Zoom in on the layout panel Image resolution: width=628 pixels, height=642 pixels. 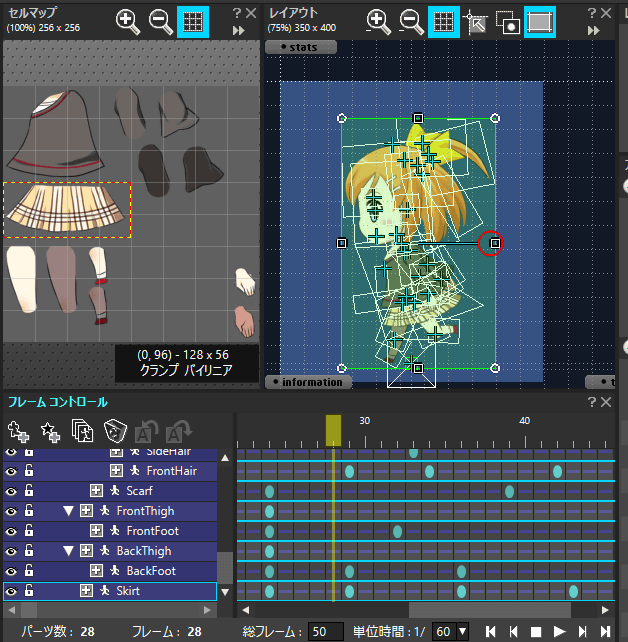(379, 22)
